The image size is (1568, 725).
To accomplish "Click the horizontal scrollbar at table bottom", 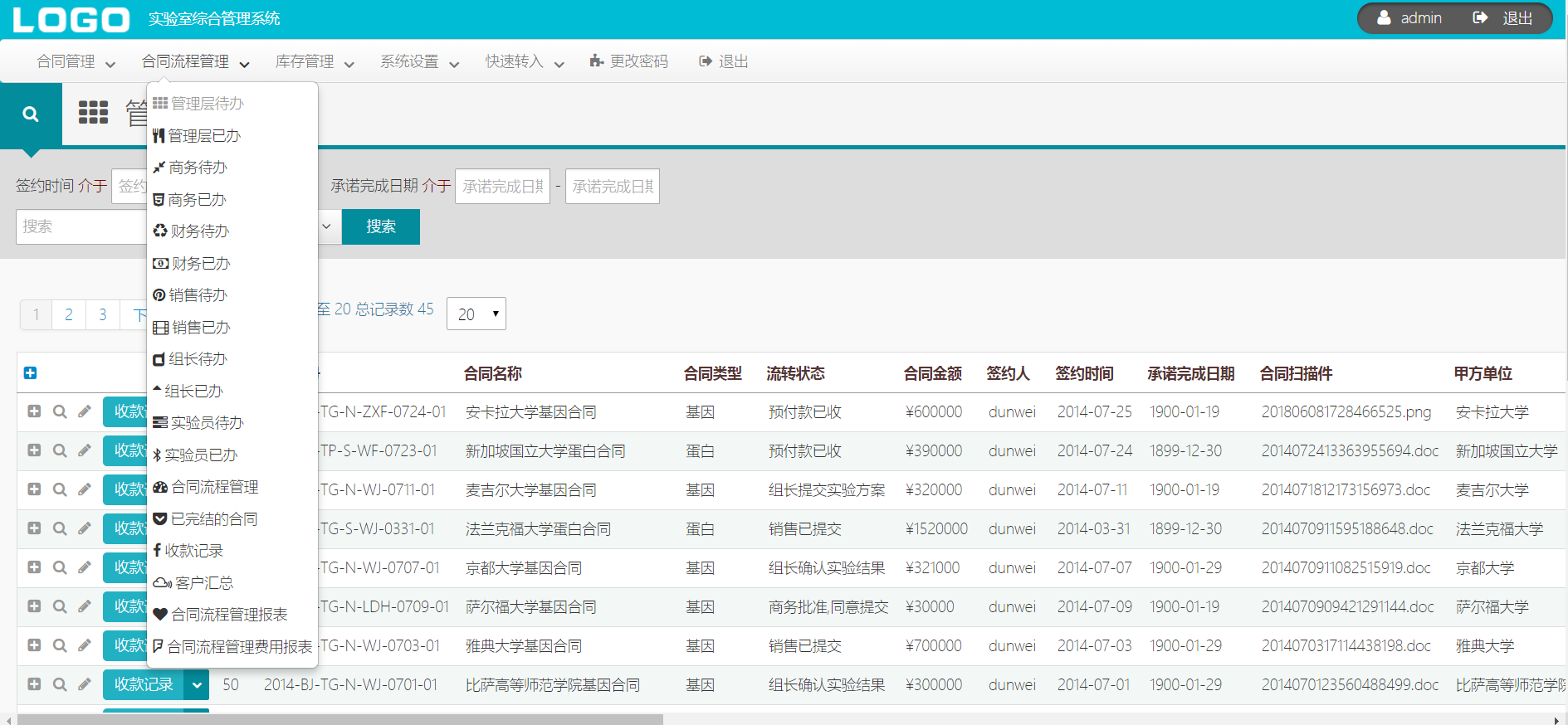I will pyautogui.click(x=340, y=719).
